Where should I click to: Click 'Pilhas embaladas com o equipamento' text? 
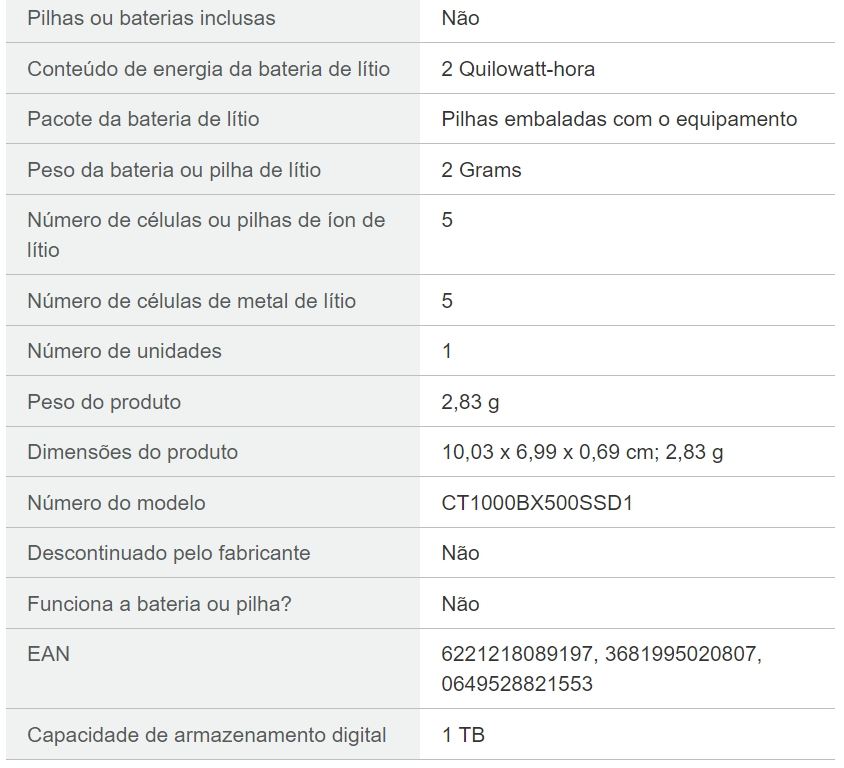click(x=619, y=119)
